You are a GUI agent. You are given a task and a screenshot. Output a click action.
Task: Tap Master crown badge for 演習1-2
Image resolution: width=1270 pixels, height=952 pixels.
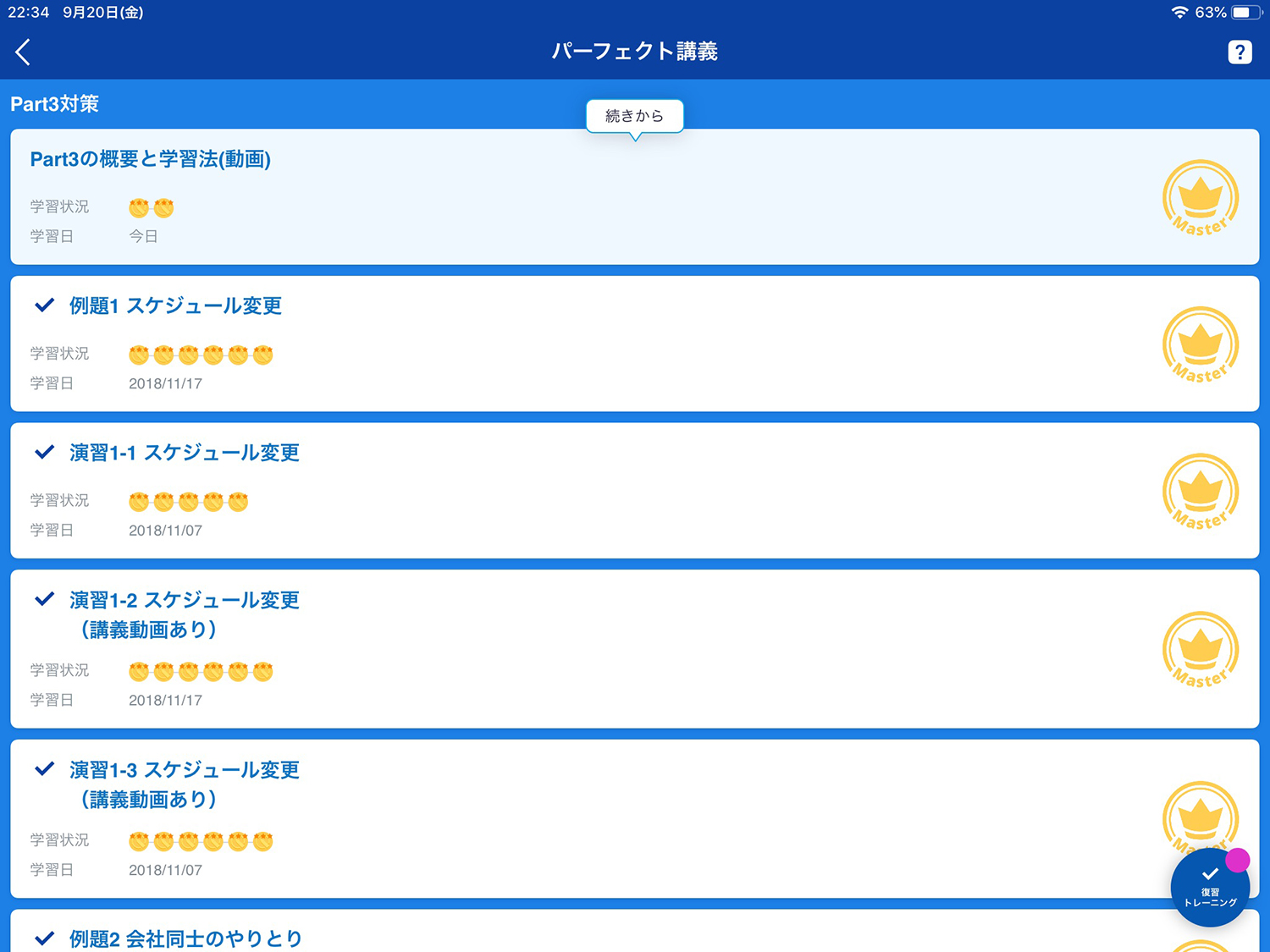click(x=1200, y=650)
